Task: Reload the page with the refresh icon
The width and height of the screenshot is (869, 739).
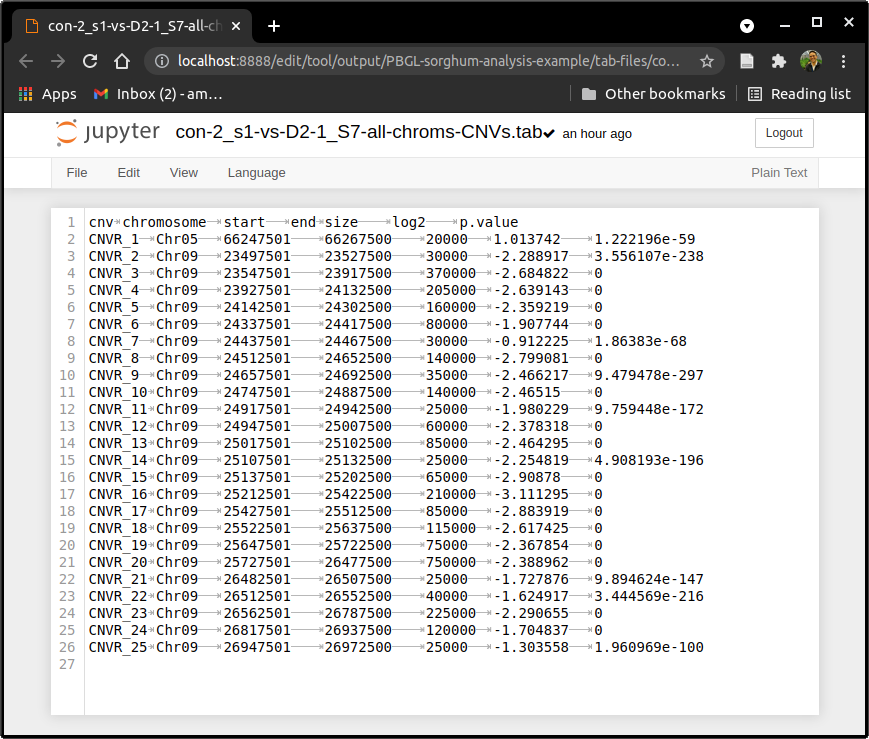Action: (90, 61)
